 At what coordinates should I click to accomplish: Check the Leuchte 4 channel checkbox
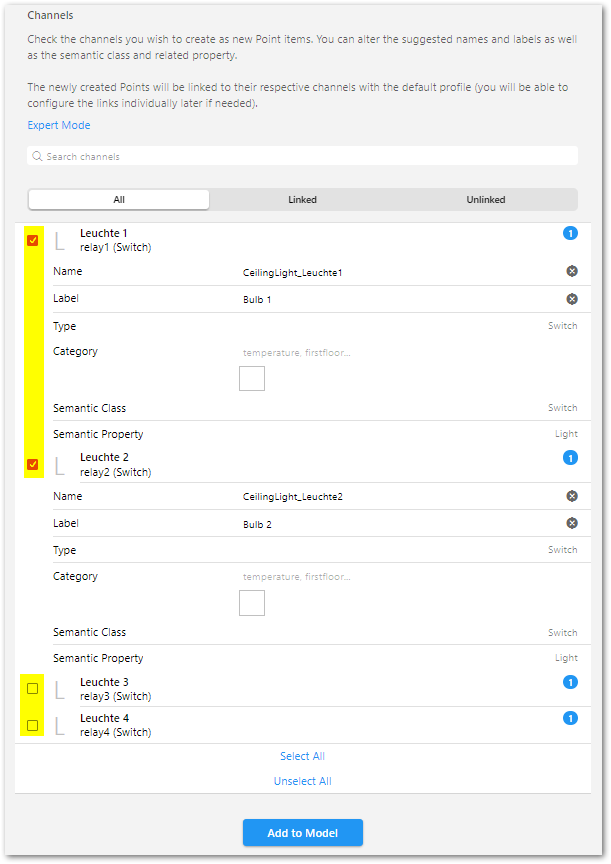click(x=33, y=725)
